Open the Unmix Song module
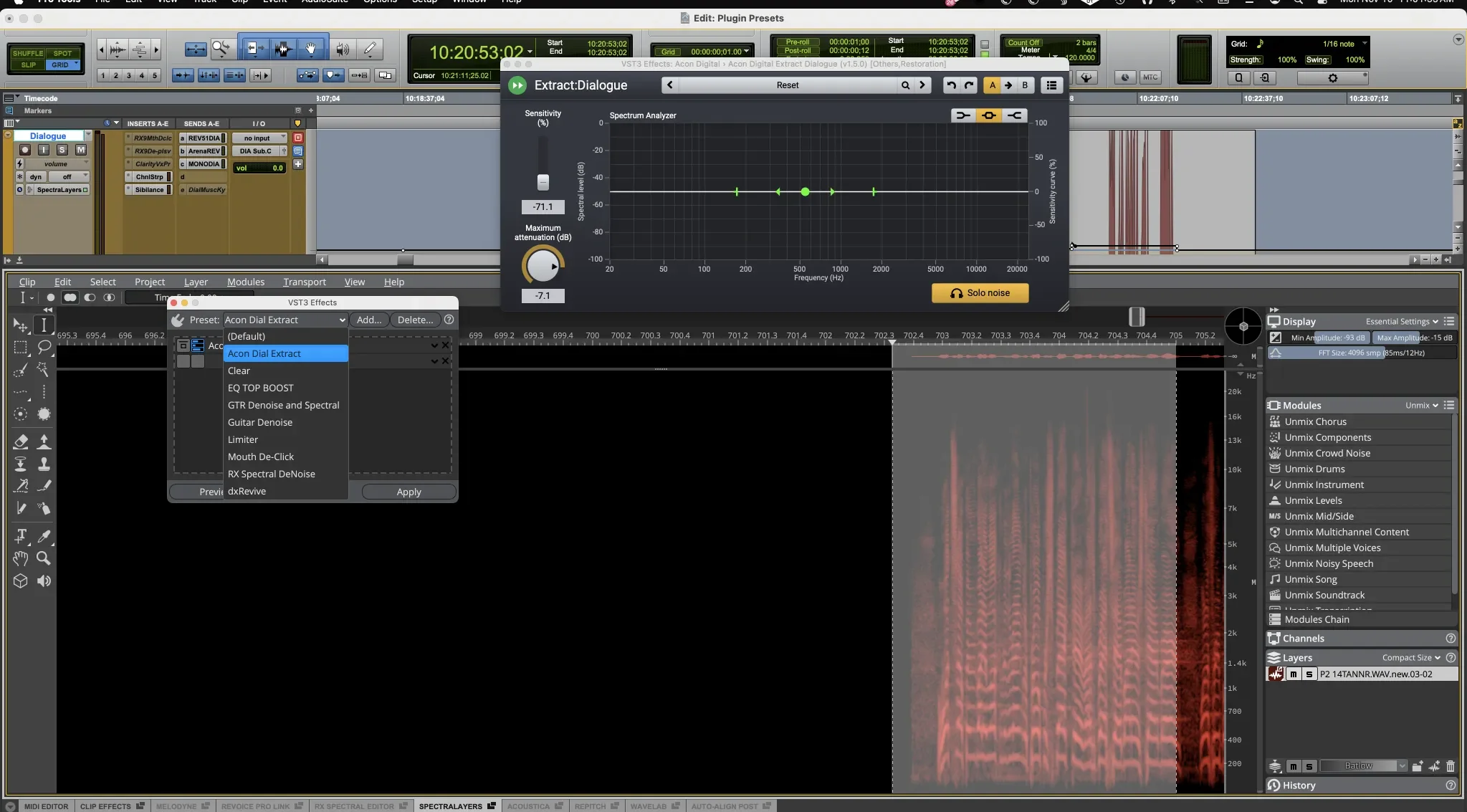The height and width of the screenshot is (812, 1467). click(1311, 579)
